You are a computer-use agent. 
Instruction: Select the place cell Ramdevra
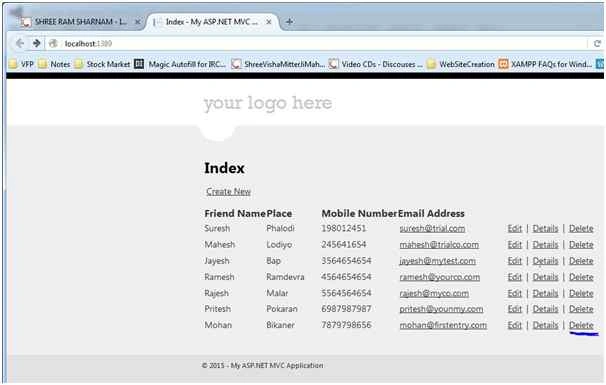click(x=285, y=277)
